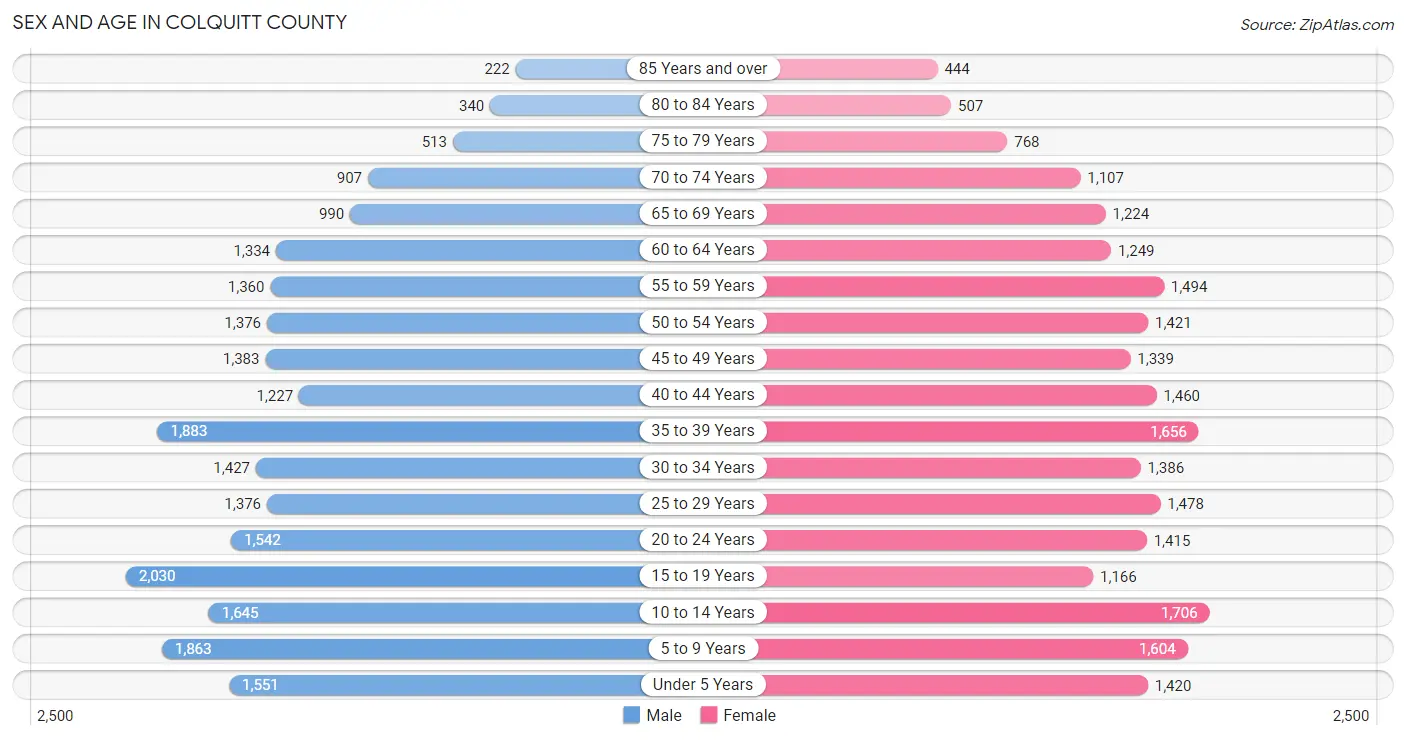Screen dimensions: 1406x740
Task: Click the blue Male legend swatch
Action: pos(631,715)
